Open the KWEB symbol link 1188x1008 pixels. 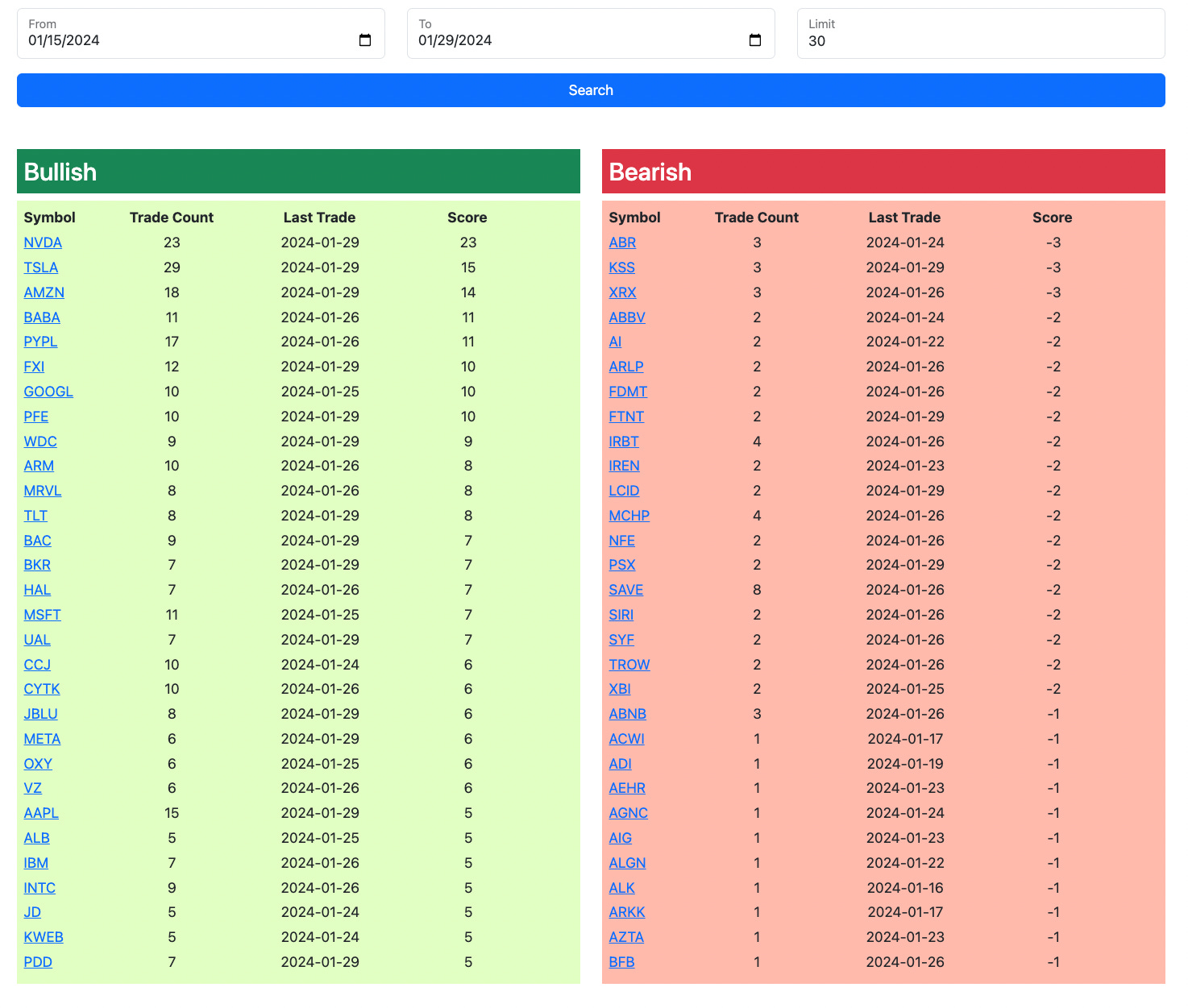44,937
